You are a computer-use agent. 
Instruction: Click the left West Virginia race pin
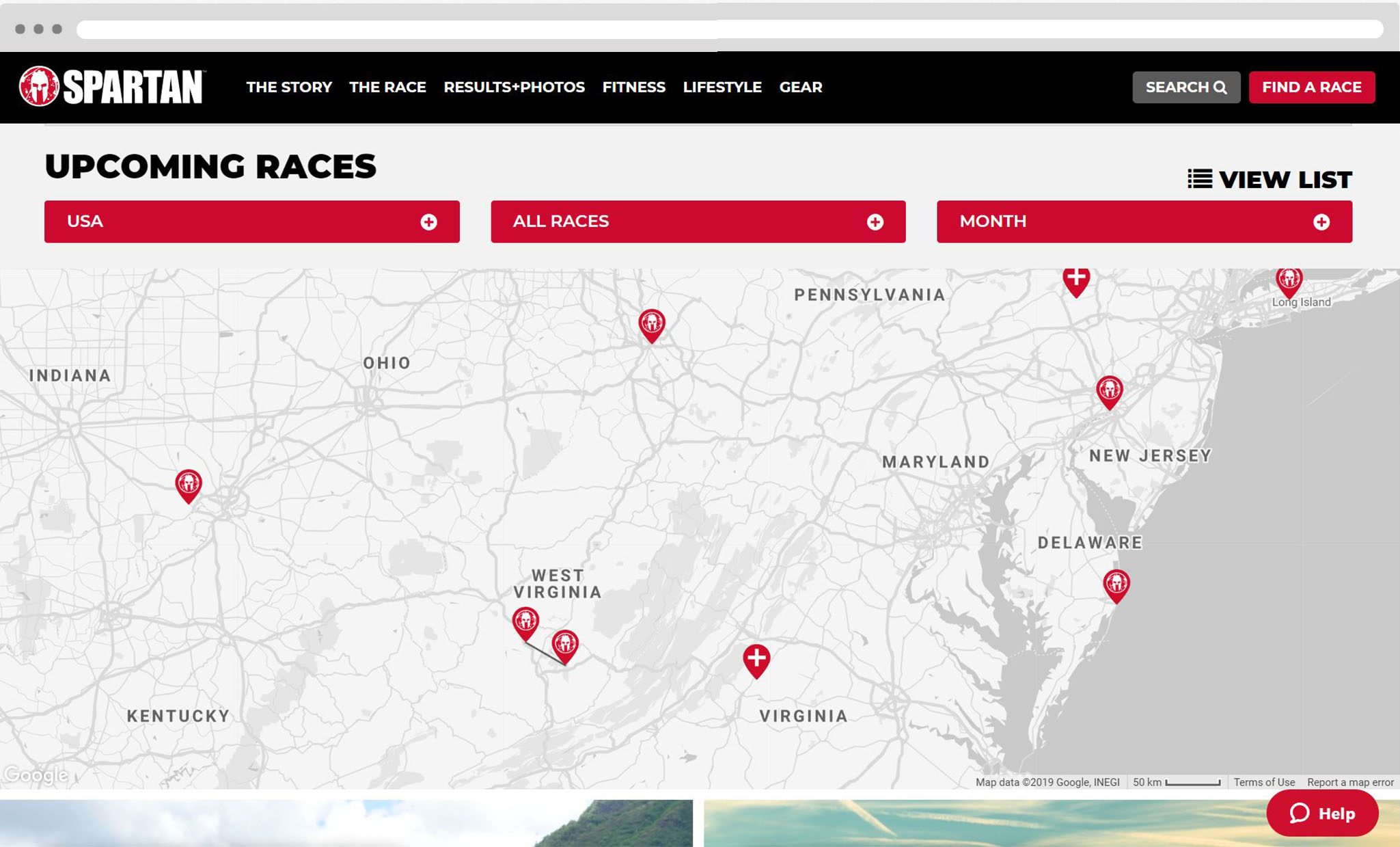[525, 621]
